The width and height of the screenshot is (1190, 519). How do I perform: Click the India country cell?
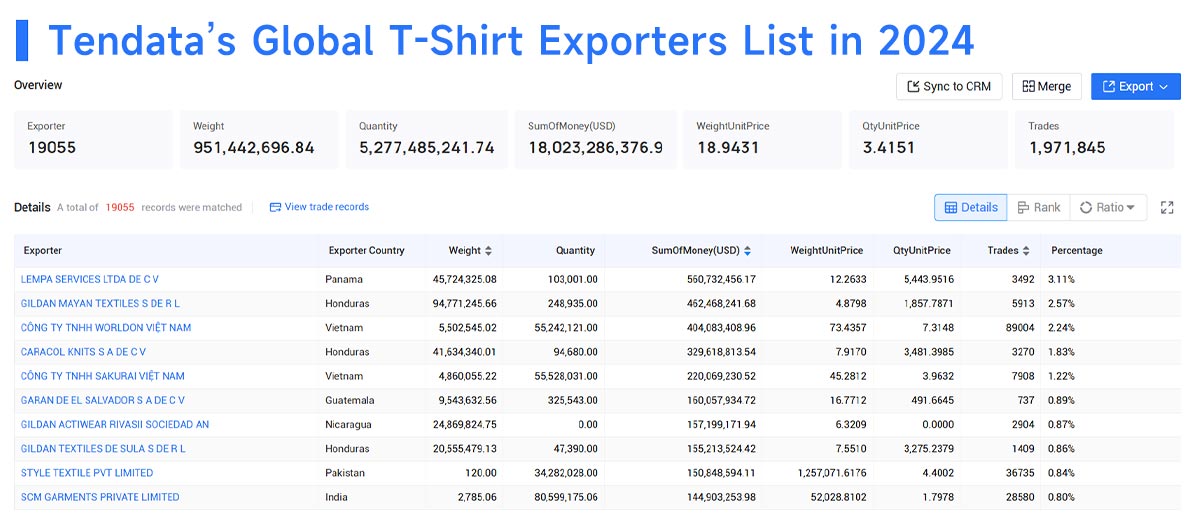coord(335,498)
